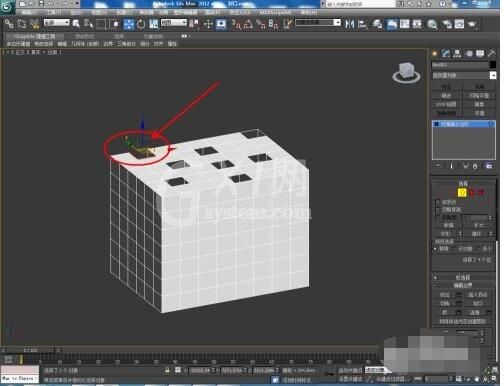Click Configure Modifier Sets icon
Screen dimensions: 504x386
click(489, 166)
